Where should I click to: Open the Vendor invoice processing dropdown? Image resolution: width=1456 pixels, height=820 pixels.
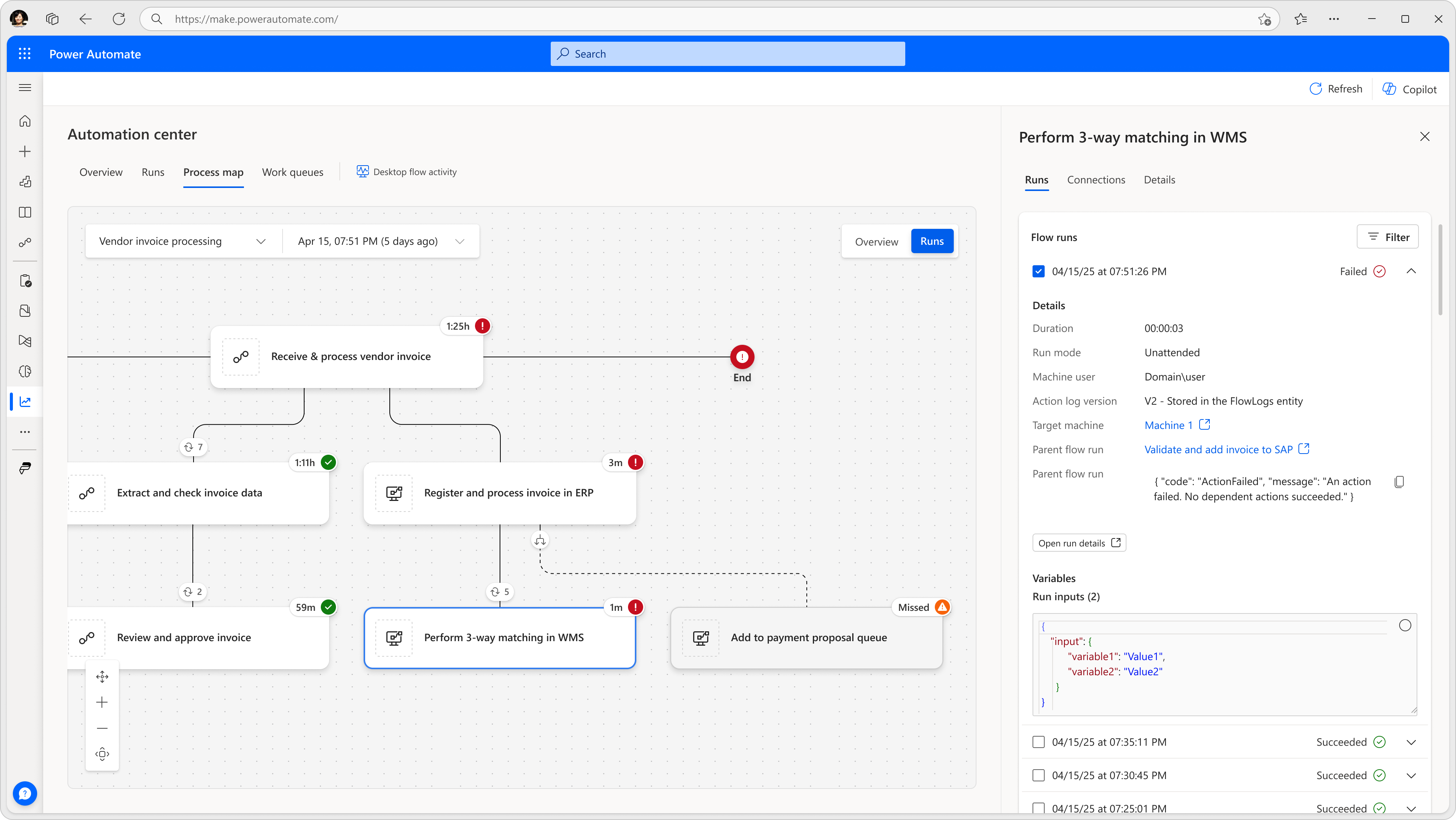point(183,241)
